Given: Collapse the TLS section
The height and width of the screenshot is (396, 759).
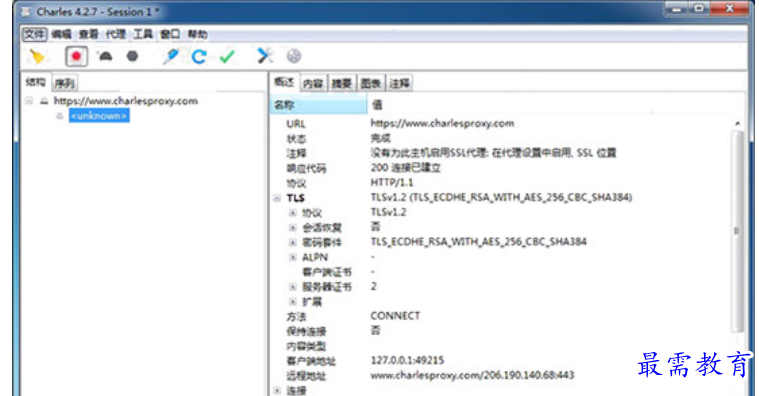Looking at the screenshot, I should tap(277, 198).
